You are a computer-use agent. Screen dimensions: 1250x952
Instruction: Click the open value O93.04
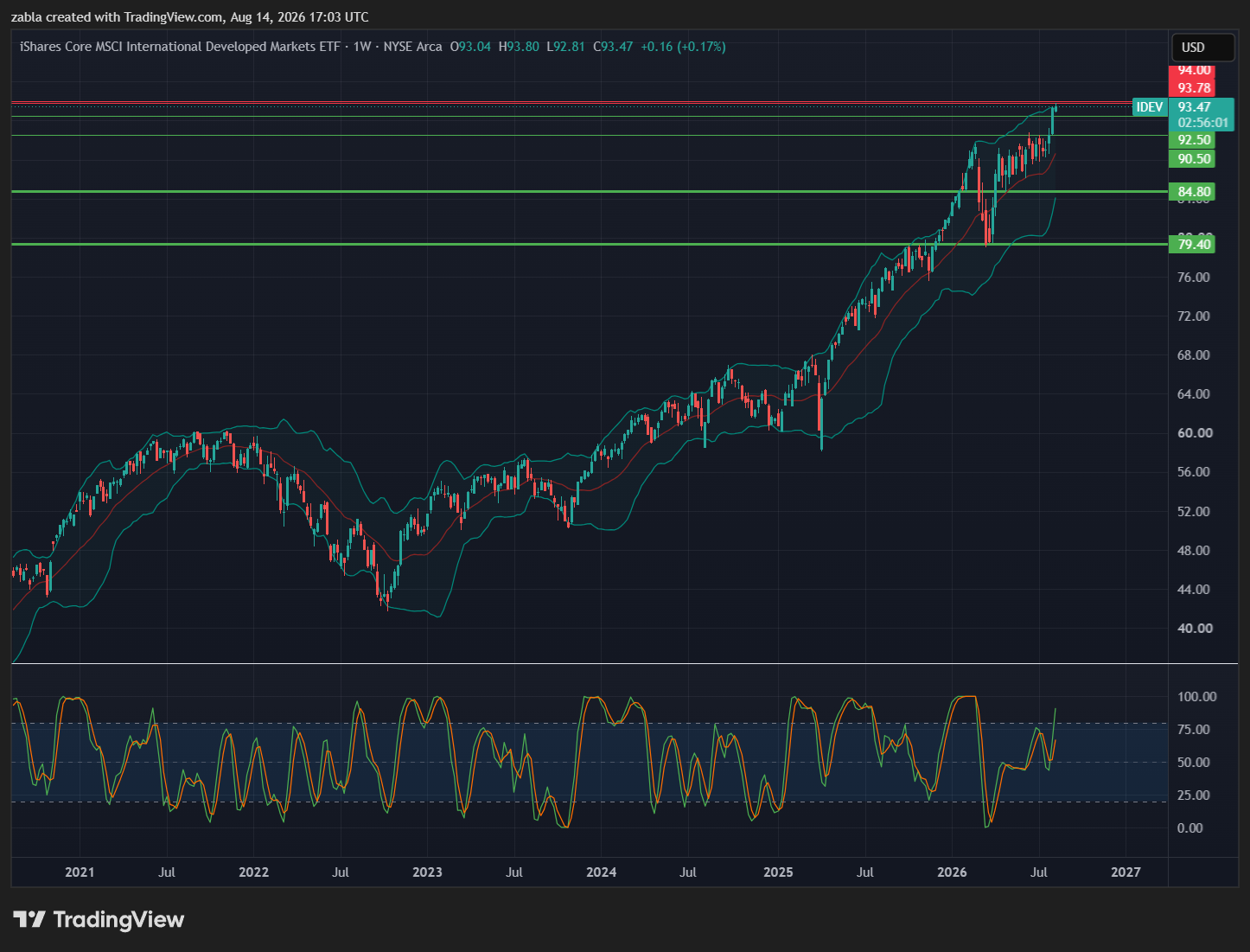point(470,47)
